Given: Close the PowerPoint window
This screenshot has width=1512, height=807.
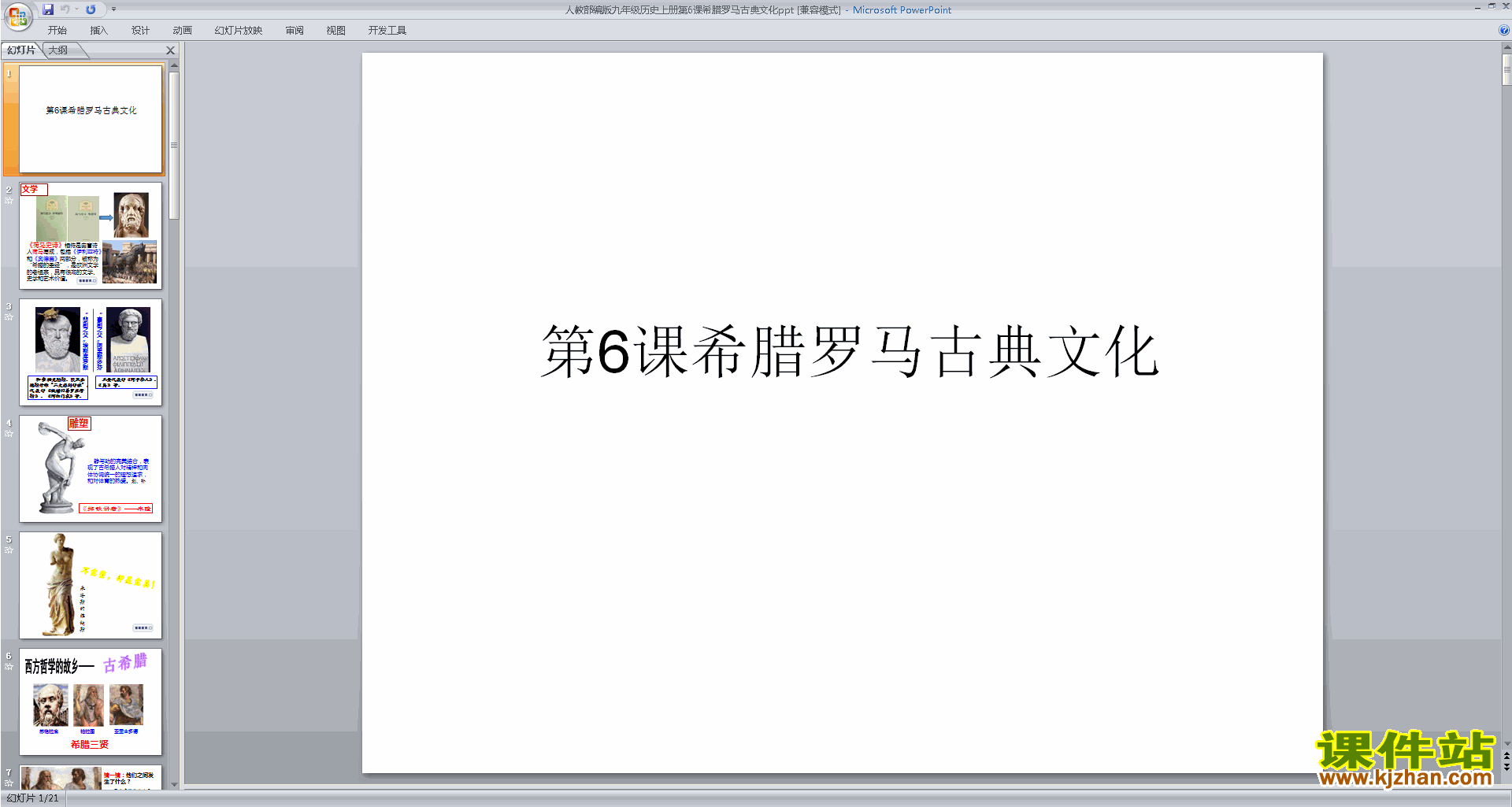Looking at the screenshot, I should point(1506,6).
